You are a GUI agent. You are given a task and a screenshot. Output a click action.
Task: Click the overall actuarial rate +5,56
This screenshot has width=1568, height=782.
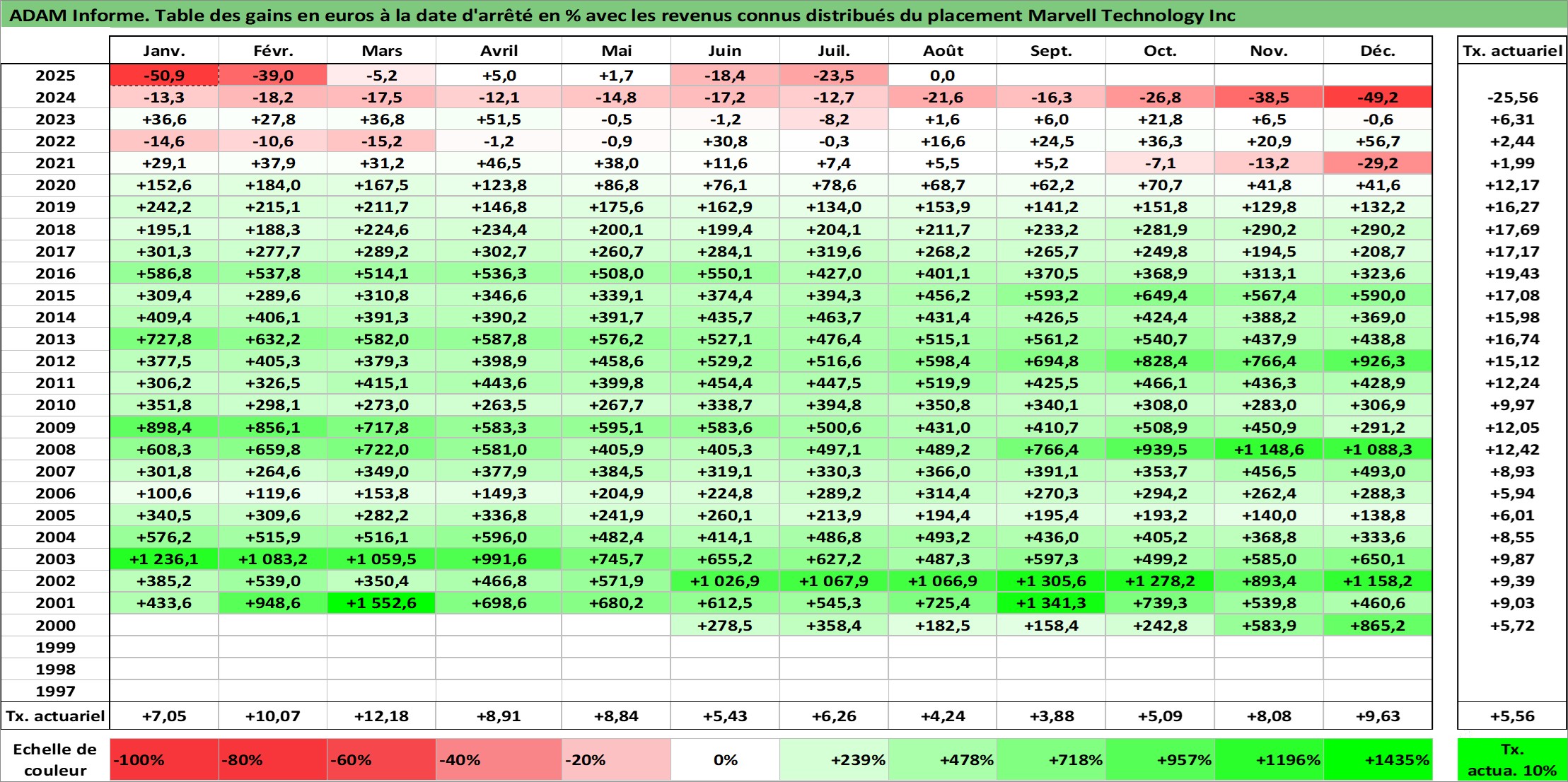(x=1512, y=716)
